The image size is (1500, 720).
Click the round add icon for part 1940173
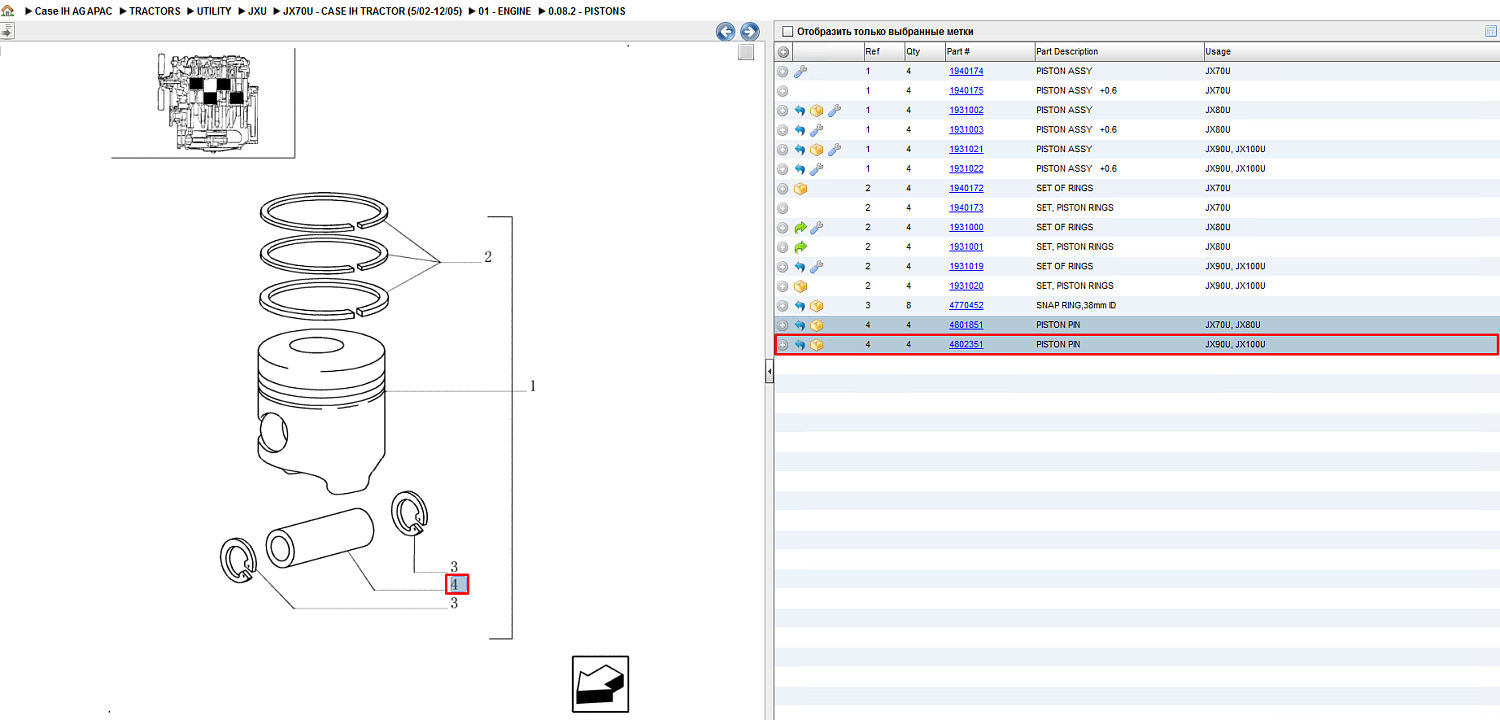click(x=783, y=208)
